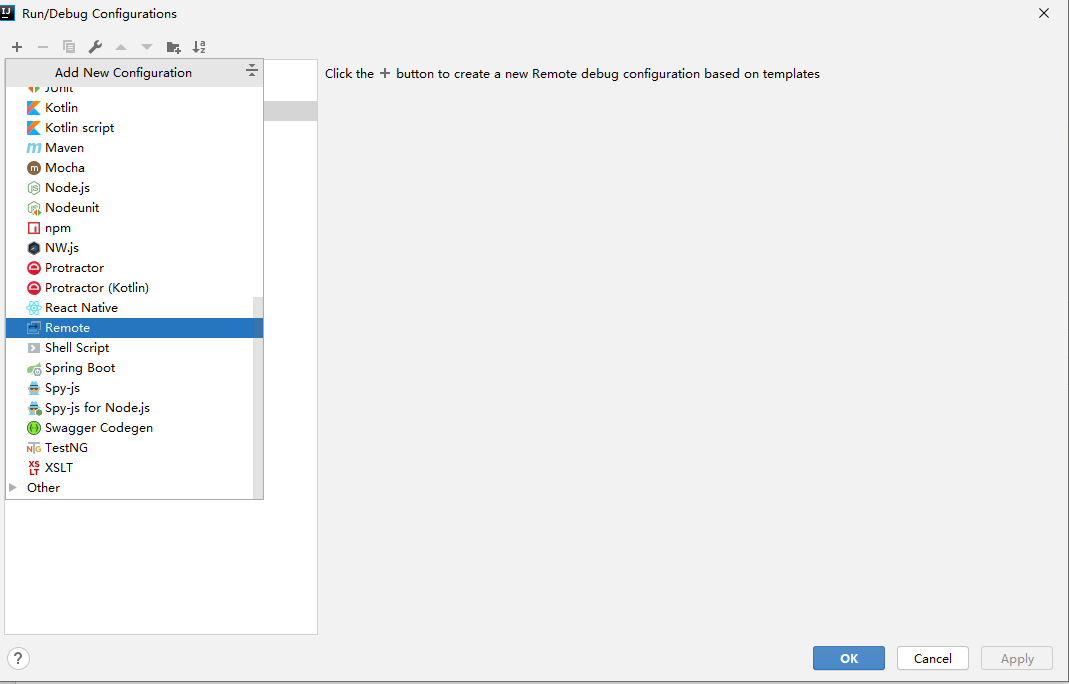This screenshot has width=1069, height=684.
Task: Select the Node.js configuration type
Action: click(x=134, y=188)
